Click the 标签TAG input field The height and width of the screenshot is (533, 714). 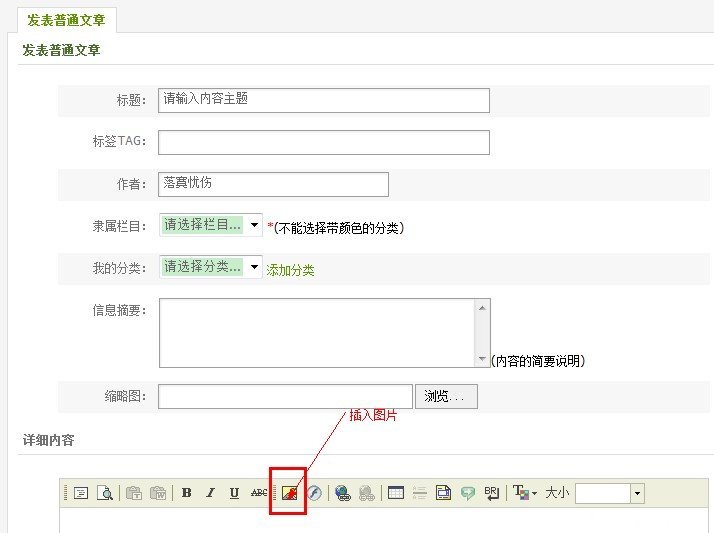point(324,142)
